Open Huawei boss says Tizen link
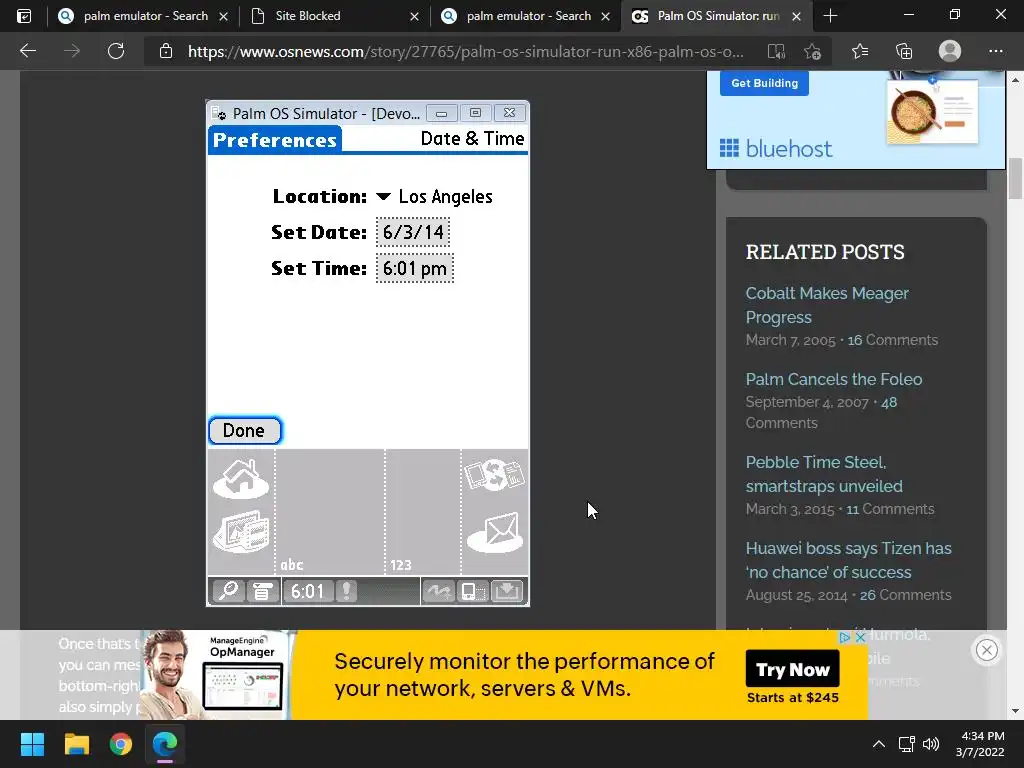 [848, 560]
